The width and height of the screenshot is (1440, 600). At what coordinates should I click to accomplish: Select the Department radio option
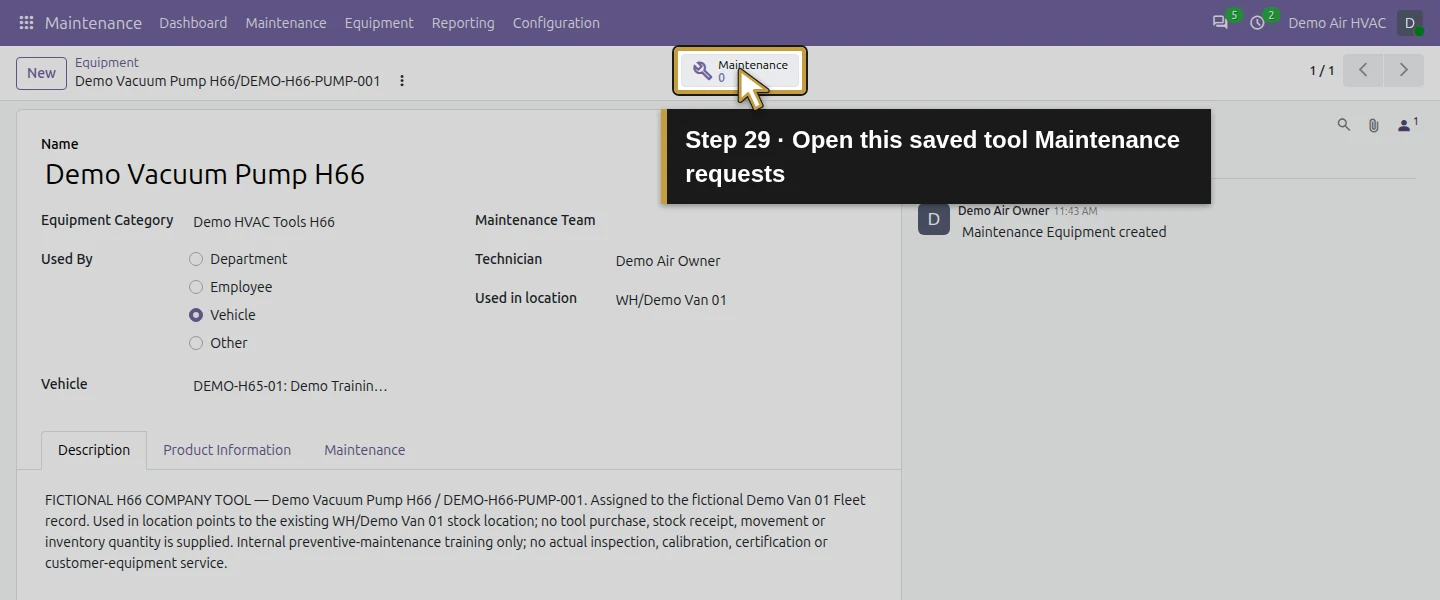(x=196, y=259)
